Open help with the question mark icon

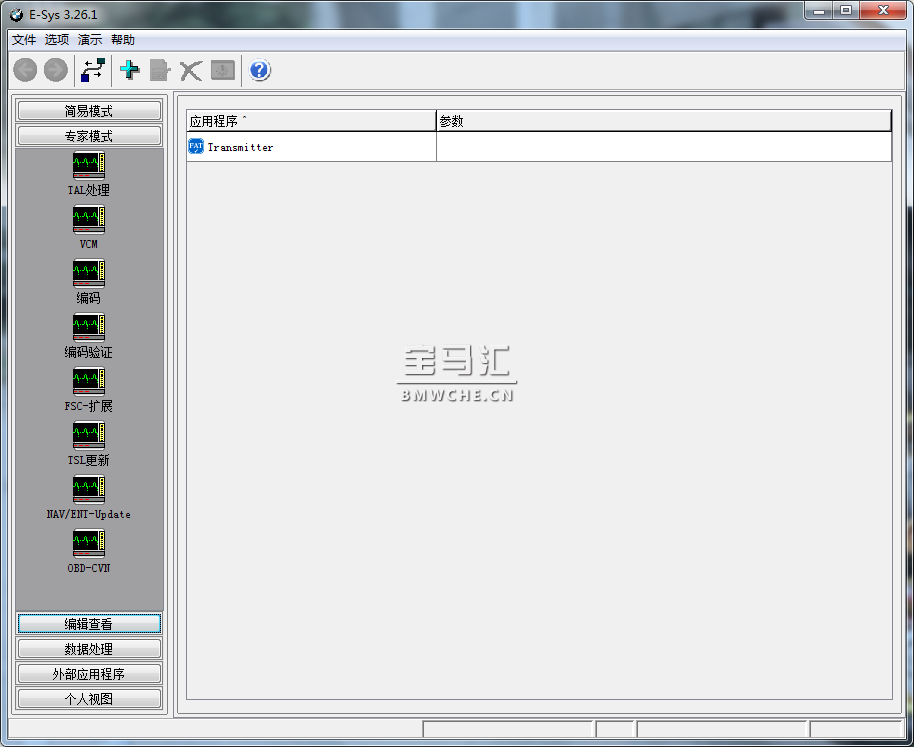[259, 71]
